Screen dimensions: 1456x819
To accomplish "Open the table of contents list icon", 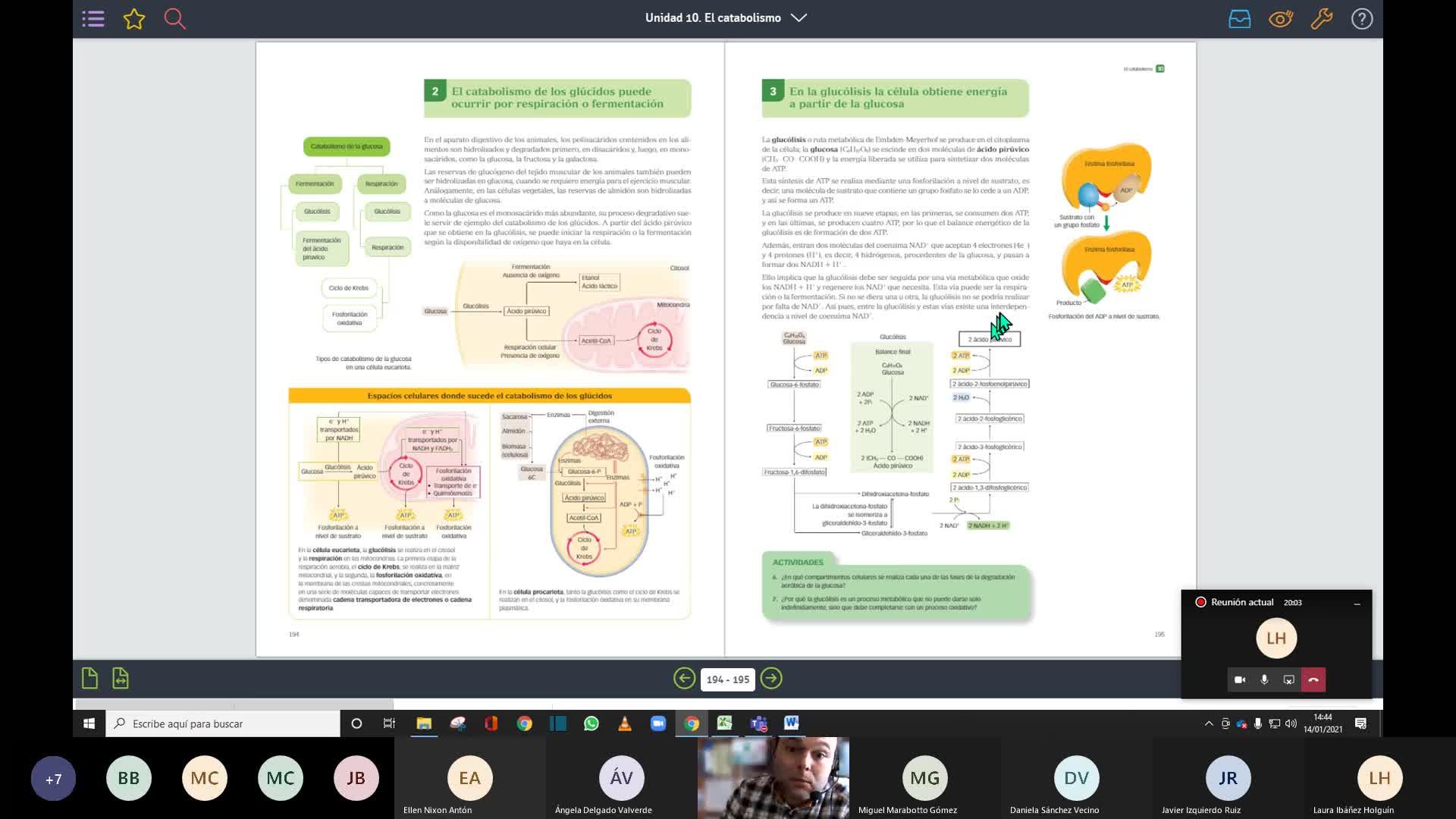I will 93,19.
